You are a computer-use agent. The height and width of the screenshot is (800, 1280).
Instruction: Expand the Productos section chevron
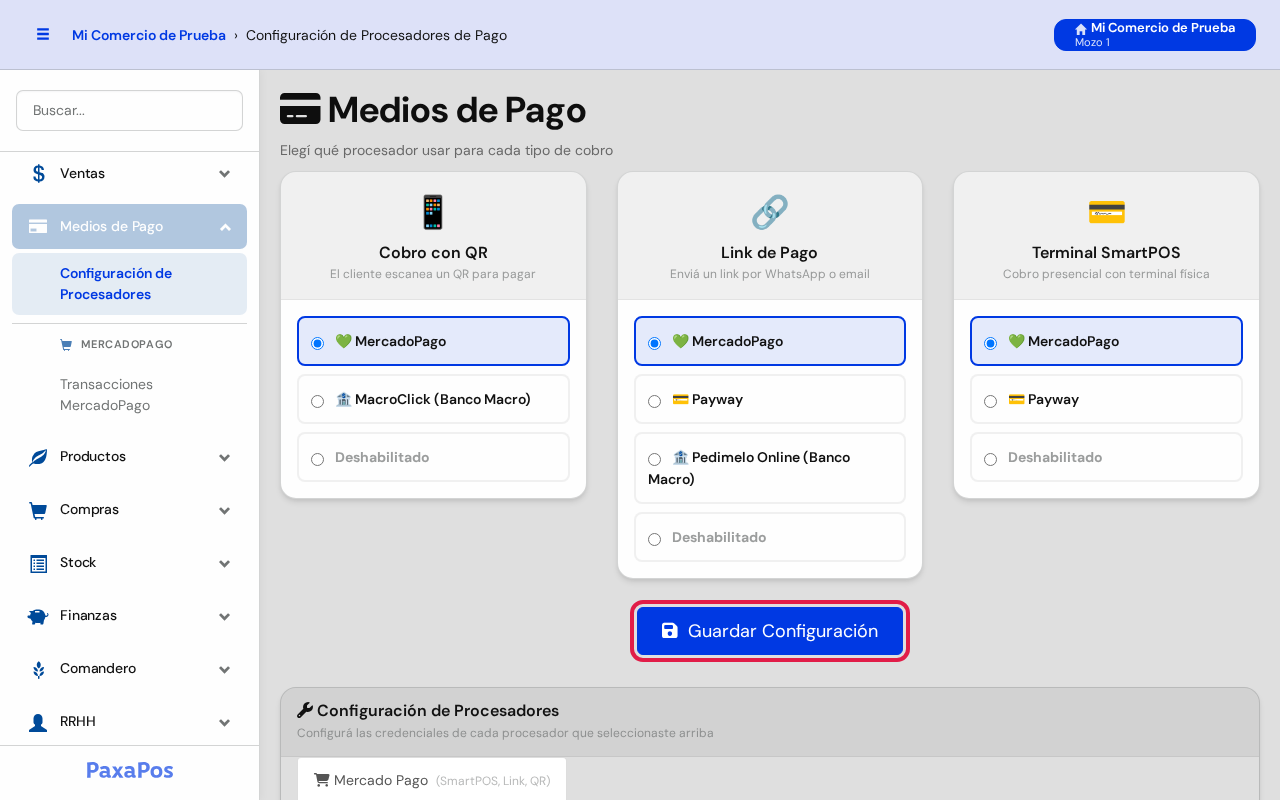click(225, 457)
